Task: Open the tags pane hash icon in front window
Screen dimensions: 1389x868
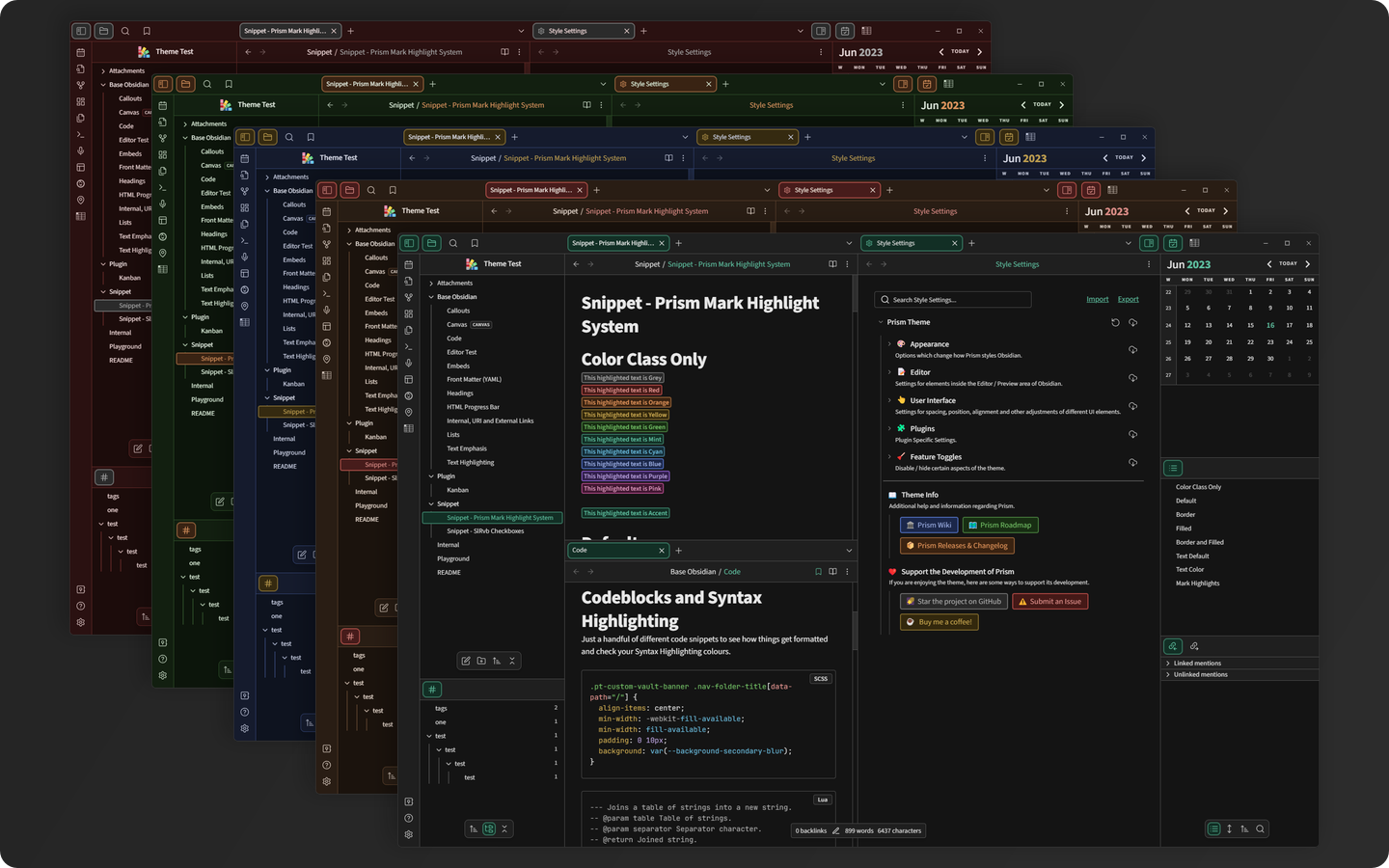Action: (x=432, y=689)
